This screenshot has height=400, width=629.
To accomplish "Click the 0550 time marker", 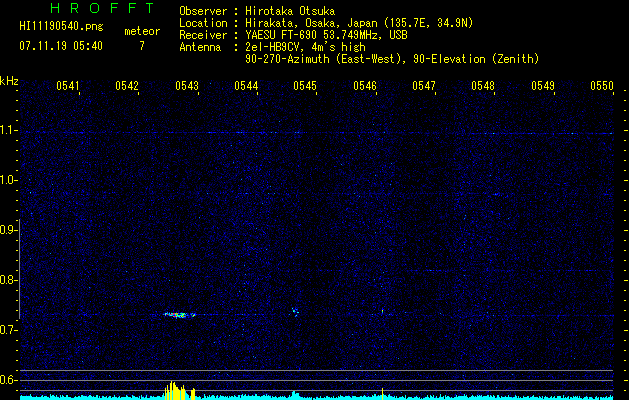I will [x=602, y=85].
